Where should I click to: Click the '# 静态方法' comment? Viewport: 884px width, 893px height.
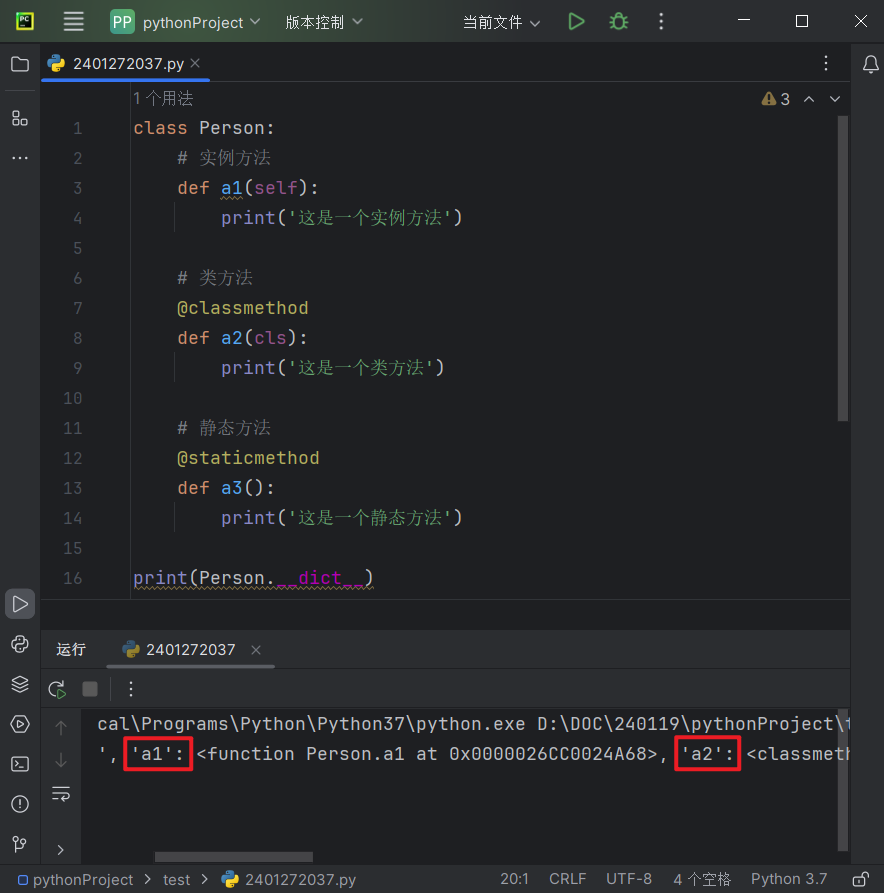point(224,428)
